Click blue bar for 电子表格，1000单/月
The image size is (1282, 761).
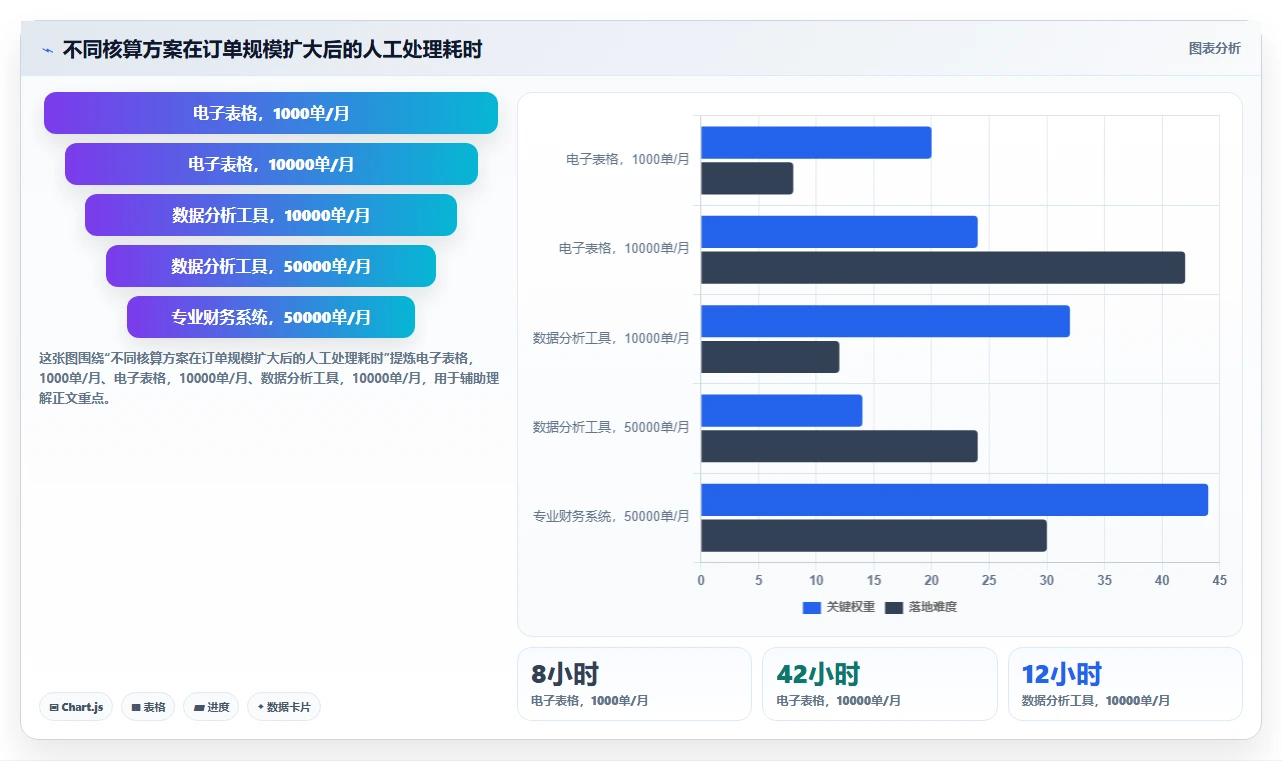click(816, 143)
